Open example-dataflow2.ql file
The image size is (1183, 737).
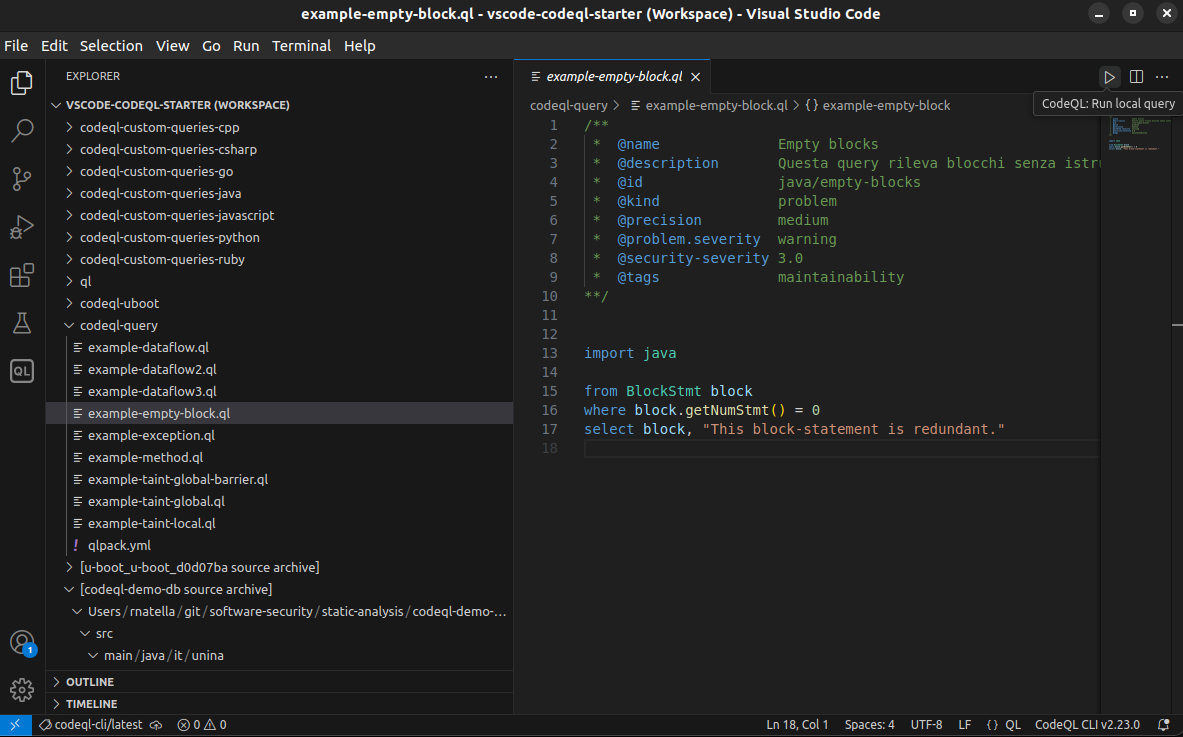(x=280, y=370)
